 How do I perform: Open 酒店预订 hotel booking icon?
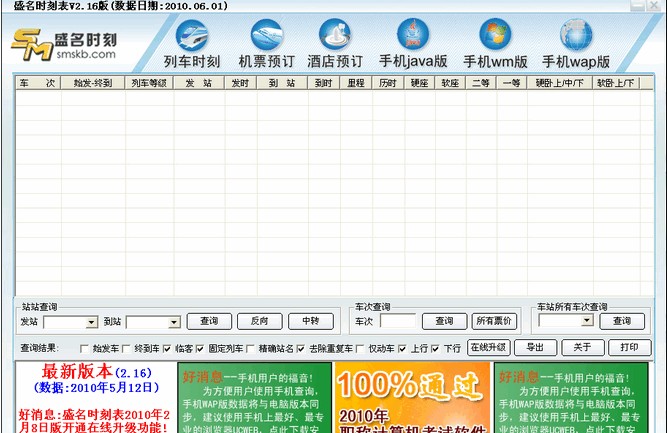point(334,44)
